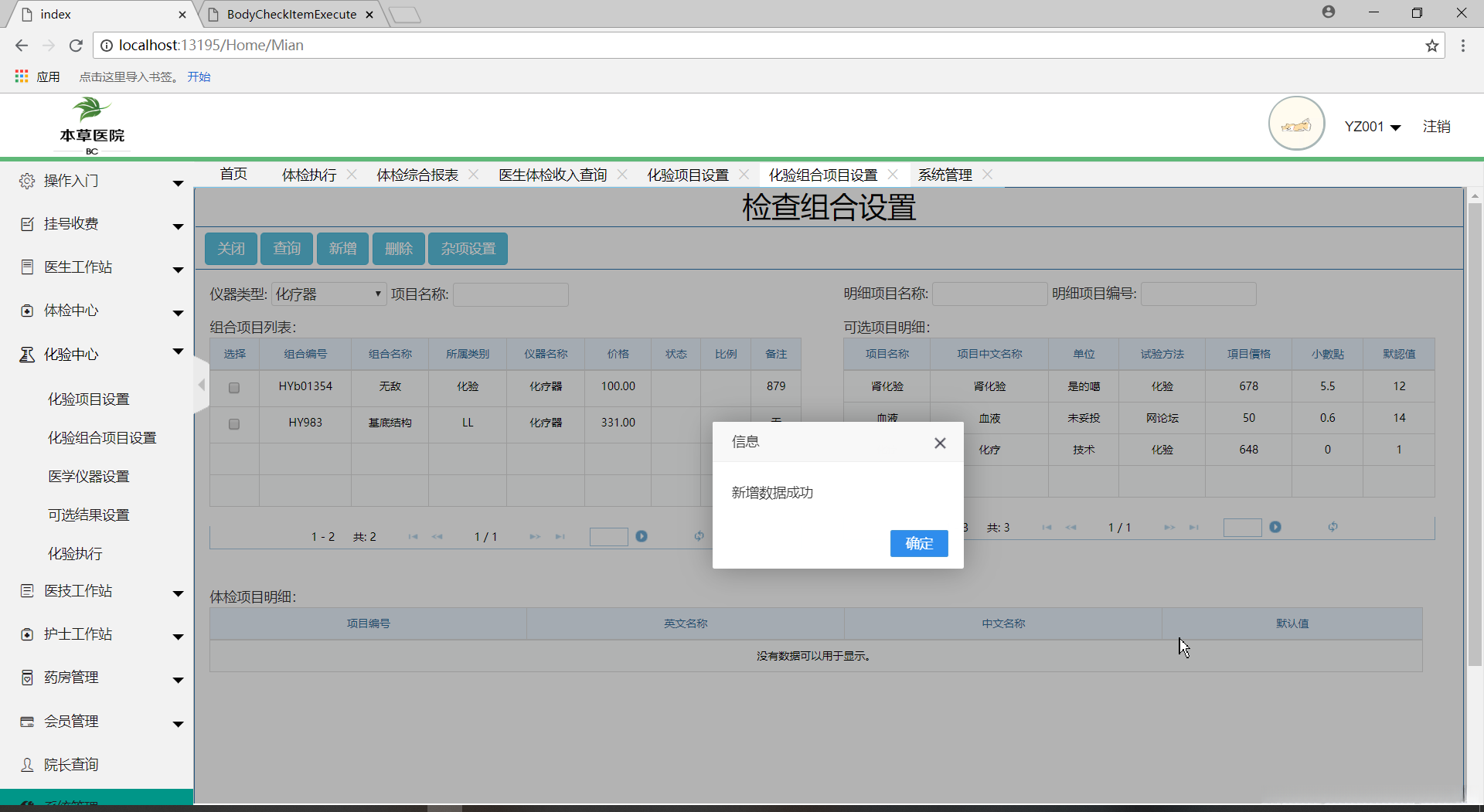Close the 信息 dialog with X icon
1484x812 pixels.
(940, 443)
